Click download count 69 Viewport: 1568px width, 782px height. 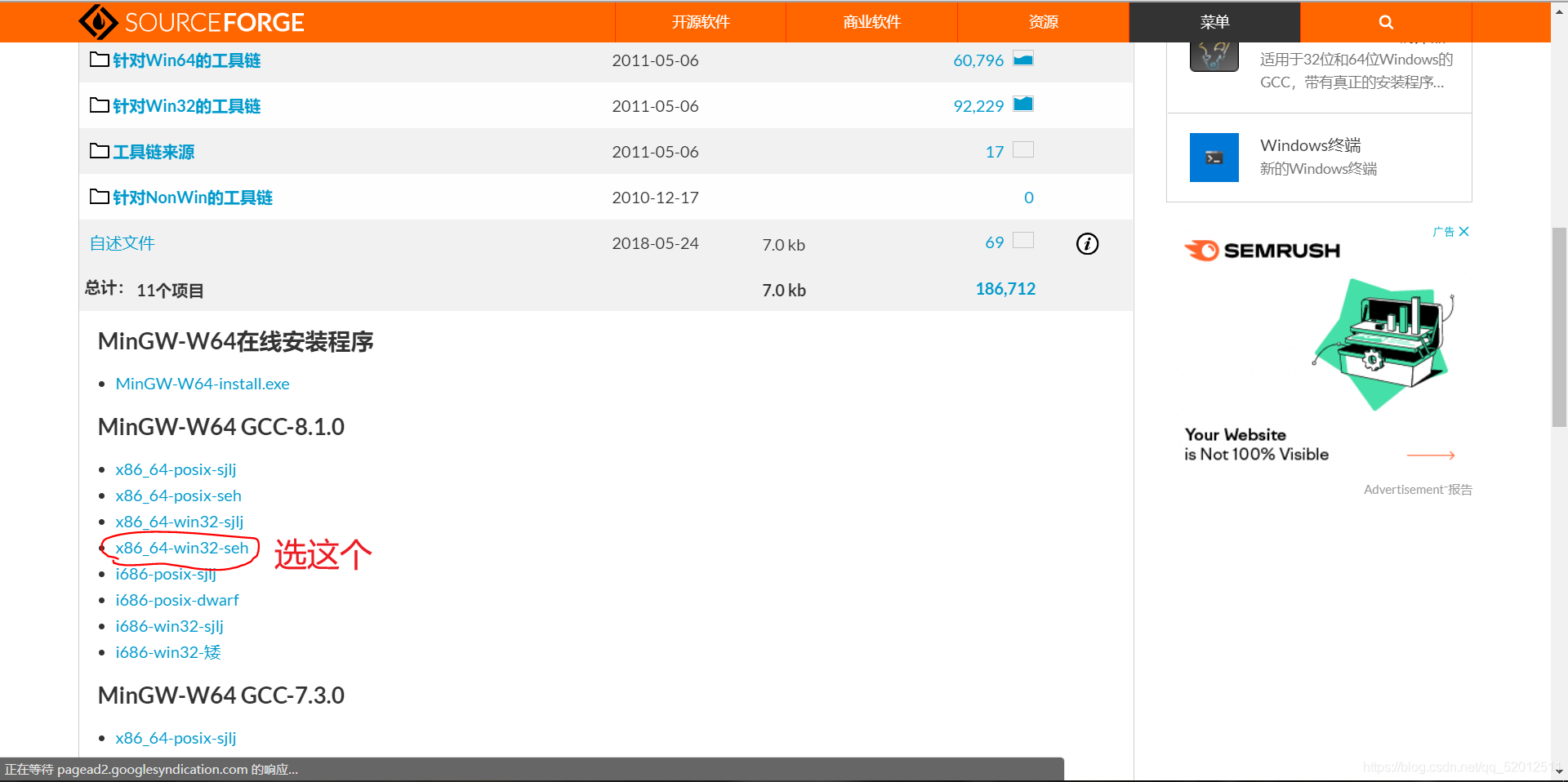pos(995,242)
